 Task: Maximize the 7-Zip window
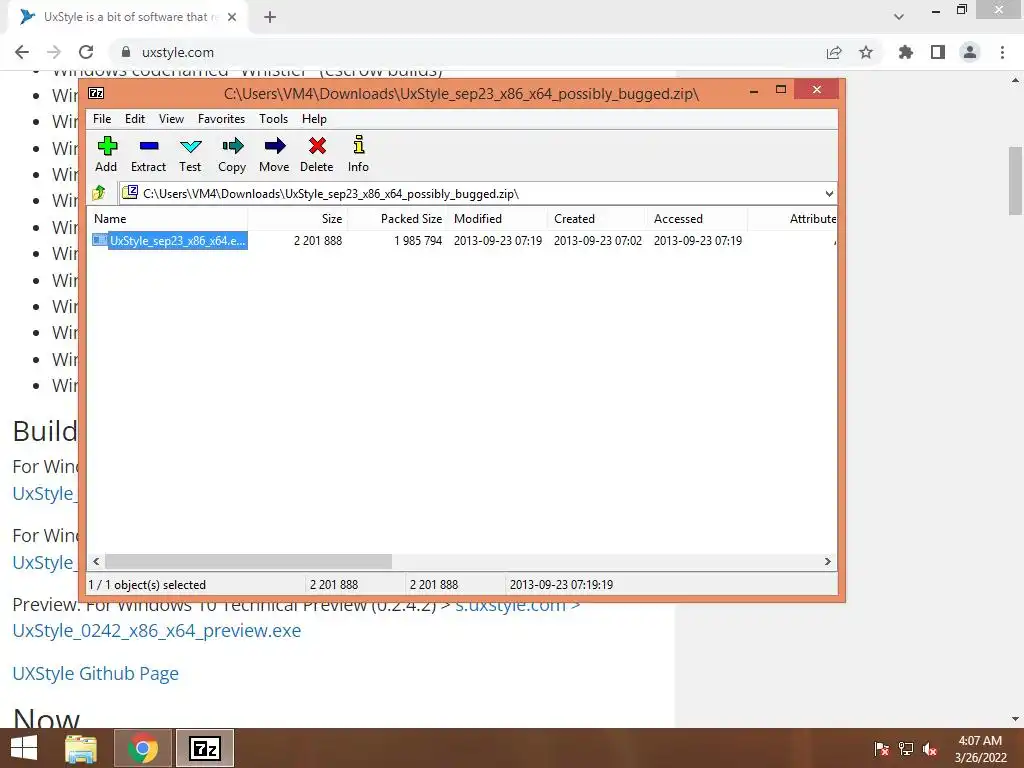(780, 89)
